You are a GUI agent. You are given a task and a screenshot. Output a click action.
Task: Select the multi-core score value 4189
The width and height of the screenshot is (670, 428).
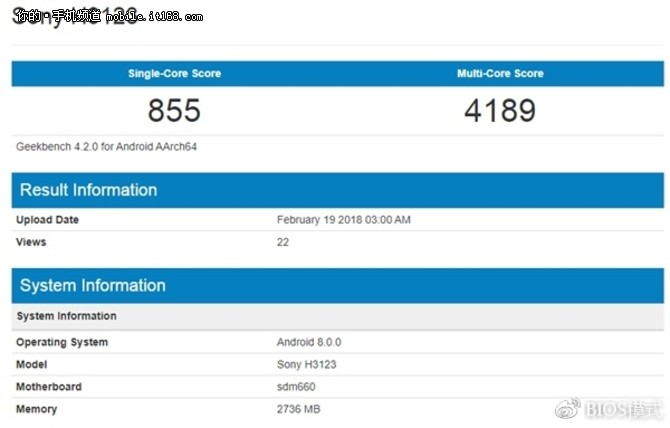pos(500,110)
